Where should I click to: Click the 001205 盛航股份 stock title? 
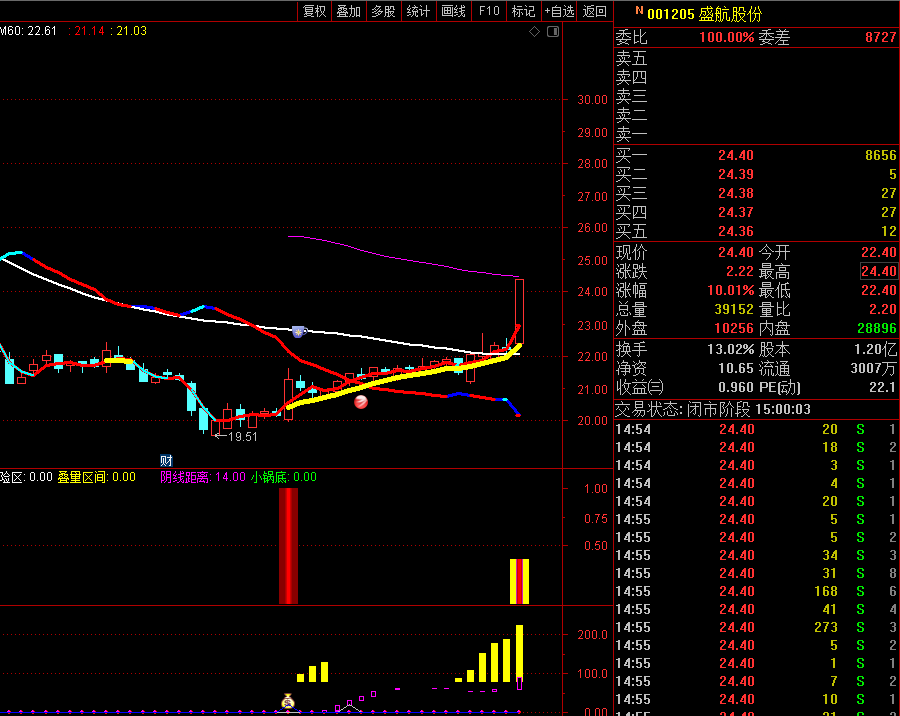(704, 14)
